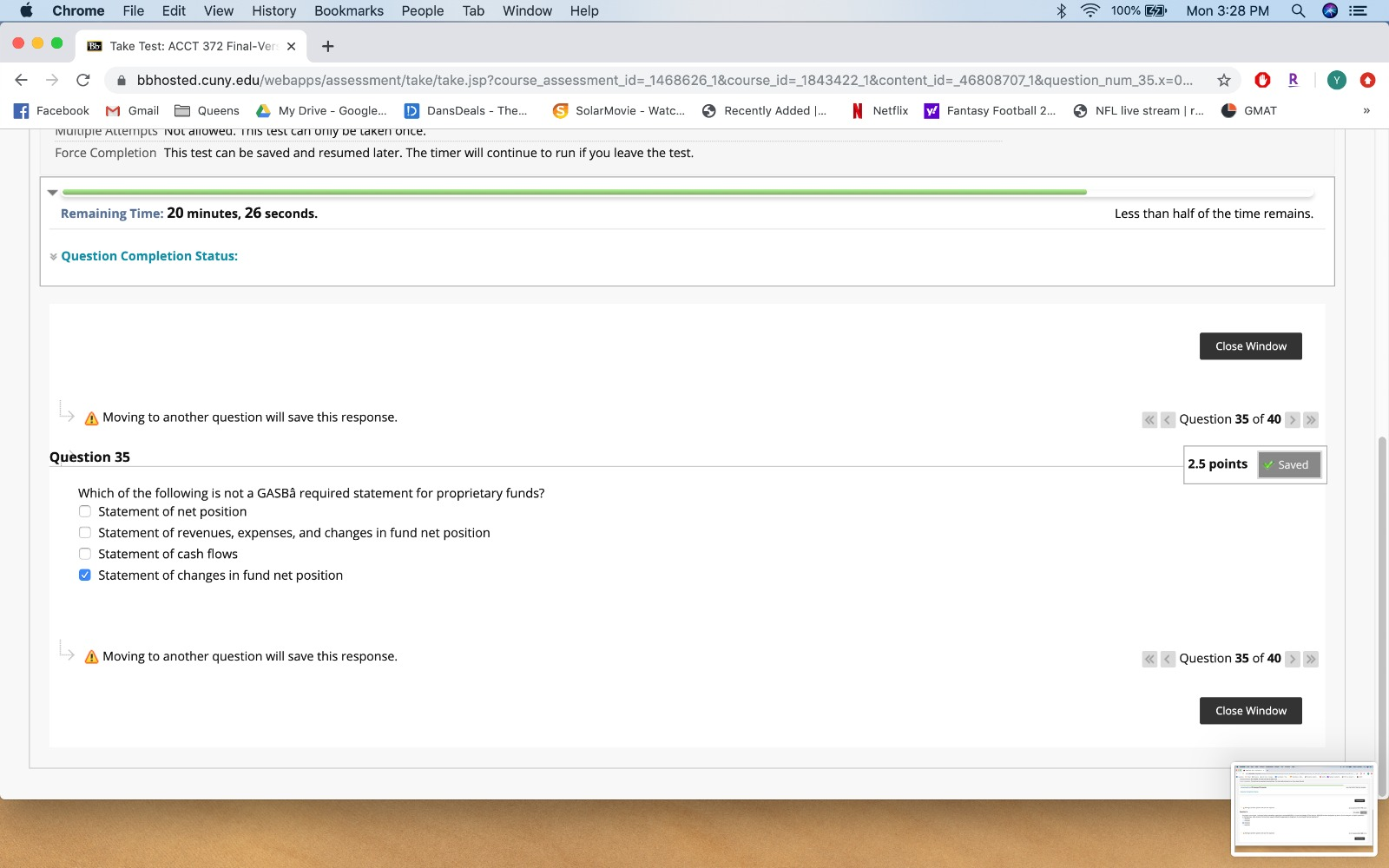Click the green remaining time progress bar
Image resolution: width=1389 pixels, height=868 pixels.
tap(573, 192)
